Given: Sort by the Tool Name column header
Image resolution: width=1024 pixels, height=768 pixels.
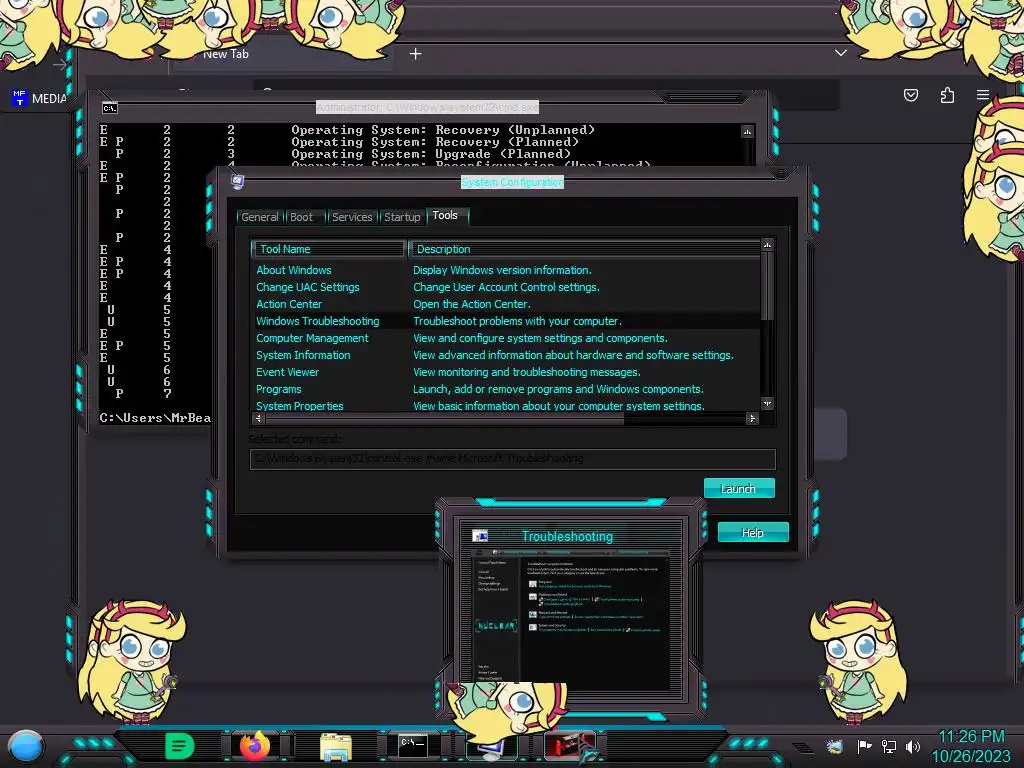Looking at the screenshot, I should (x=328, y=249).
